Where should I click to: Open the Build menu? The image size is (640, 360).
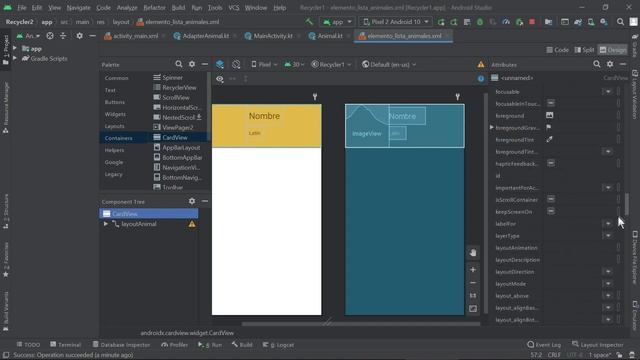pos(178,8)
